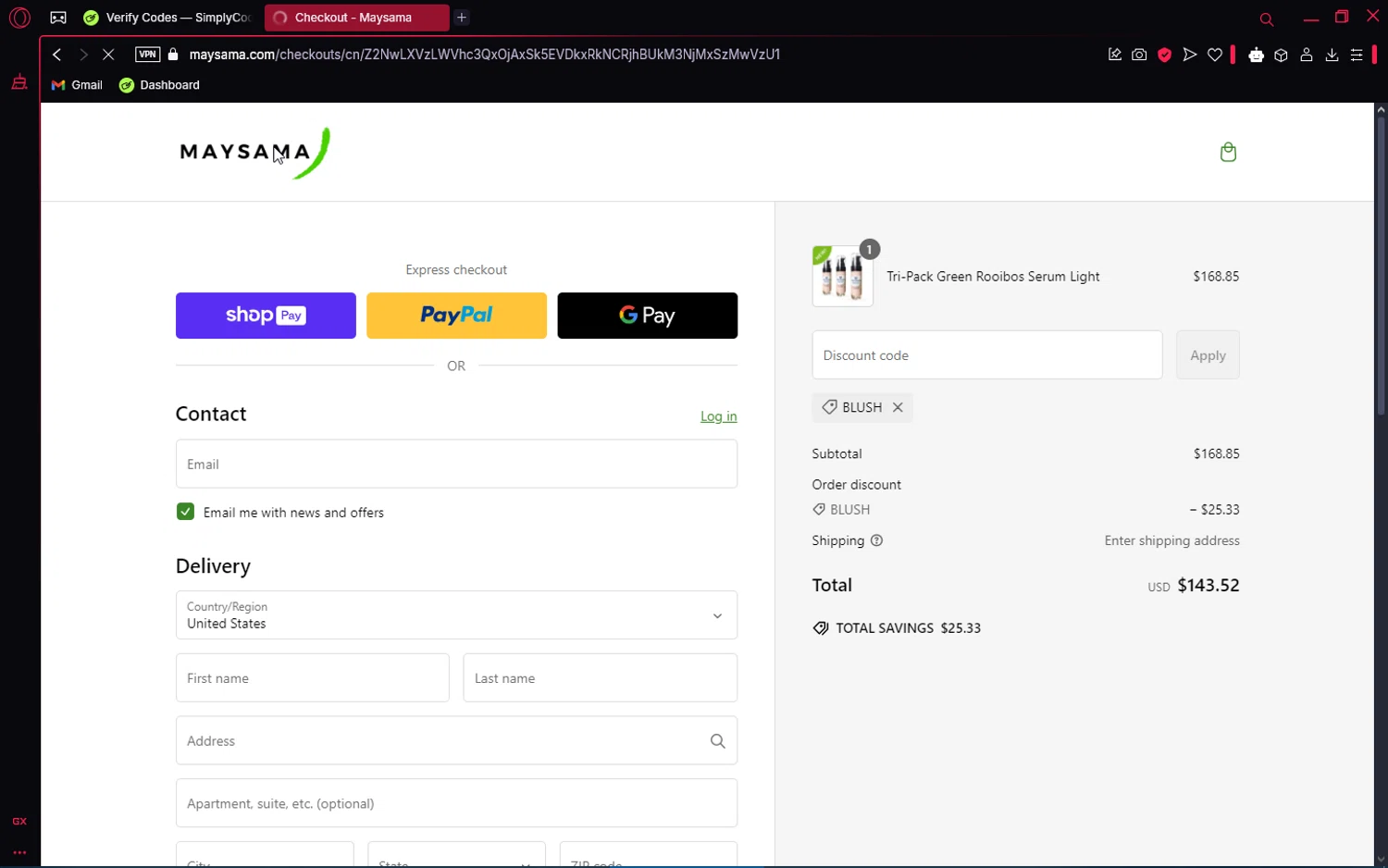Click the Maysama logo
This screenshot has width=1388, height=868.
pyautogui.click(x=254, y=153)
